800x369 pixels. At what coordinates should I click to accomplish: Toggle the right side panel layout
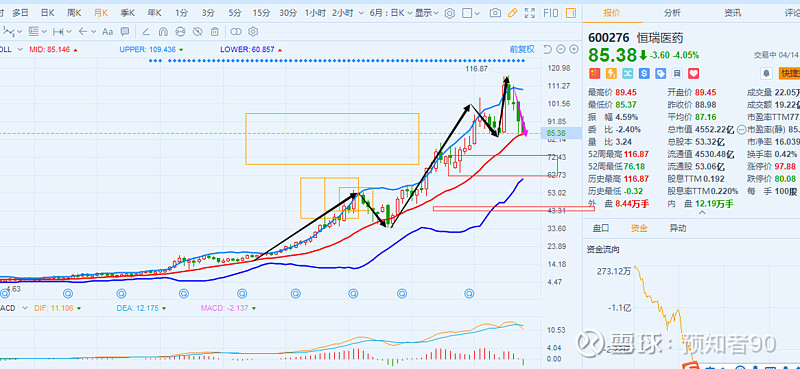pos(571,13)
